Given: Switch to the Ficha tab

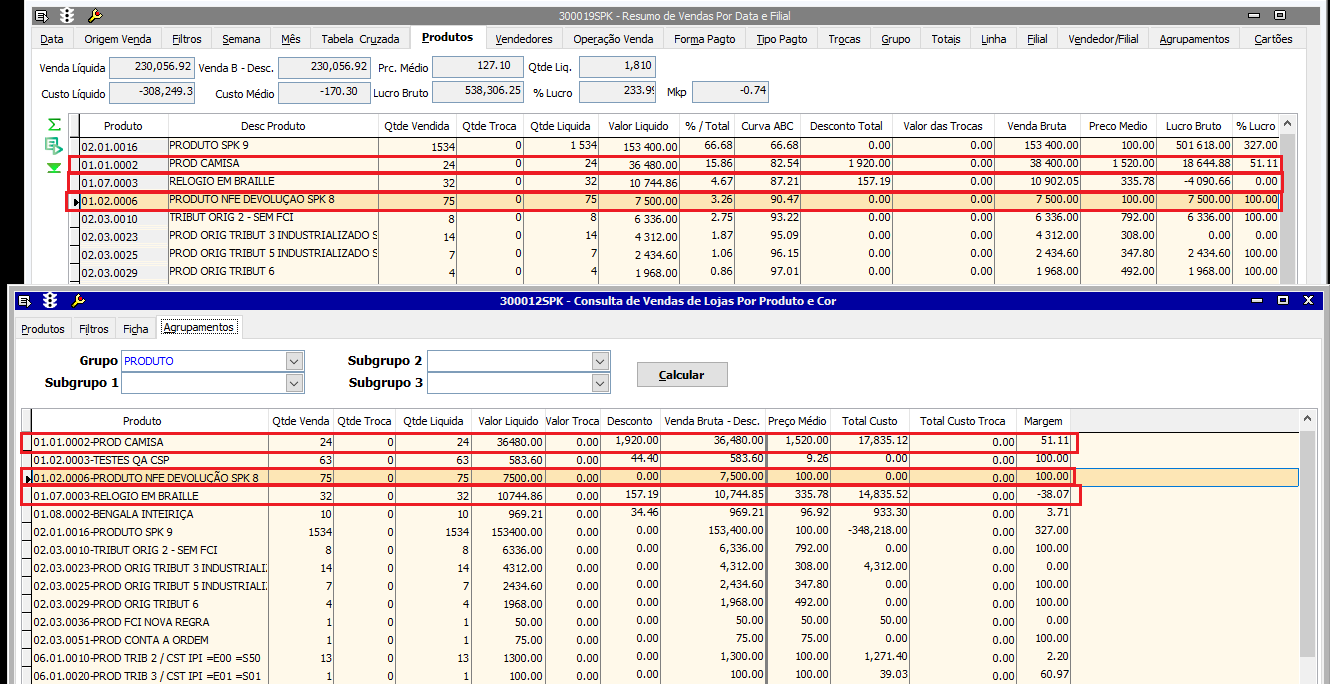Looking at the screenshot, I should (x=135, y=328).
